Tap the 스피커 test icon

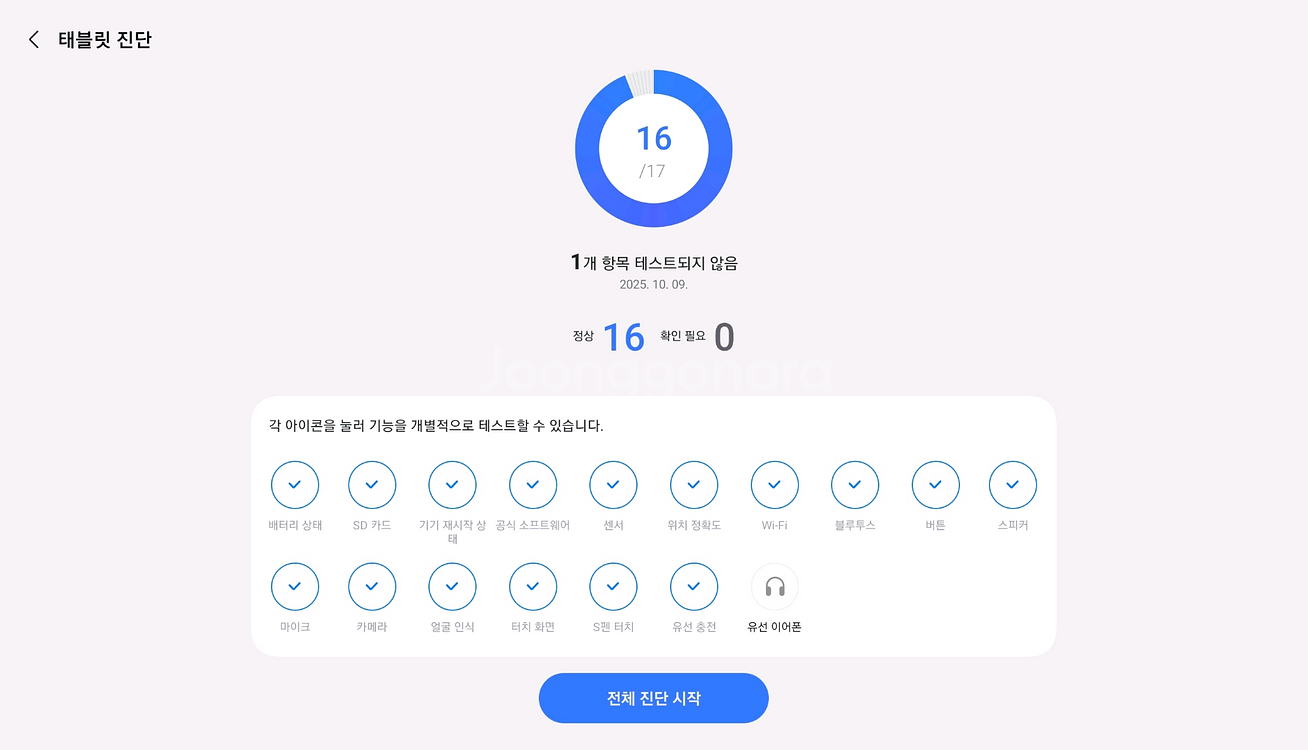pos(1013,485)
